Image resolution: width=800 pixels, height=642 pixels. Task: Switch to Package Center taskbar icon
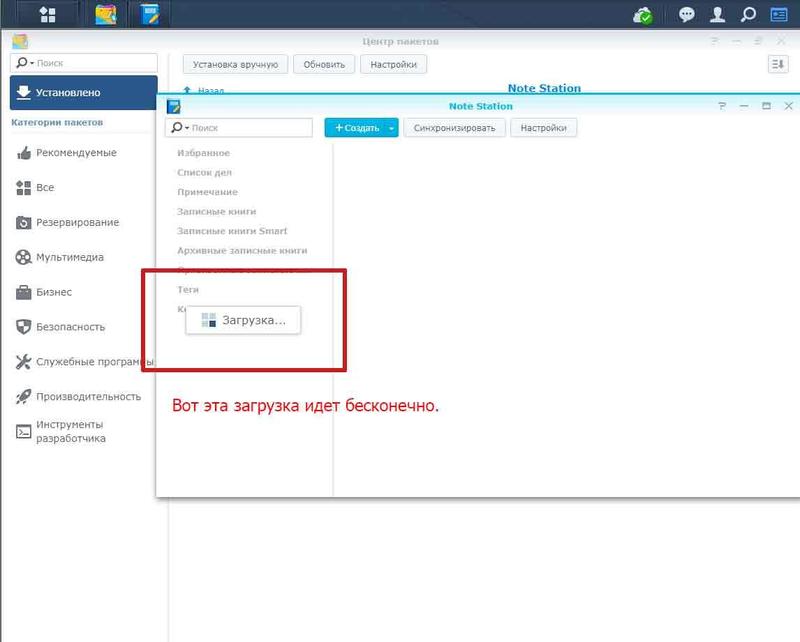pos(106,14)
